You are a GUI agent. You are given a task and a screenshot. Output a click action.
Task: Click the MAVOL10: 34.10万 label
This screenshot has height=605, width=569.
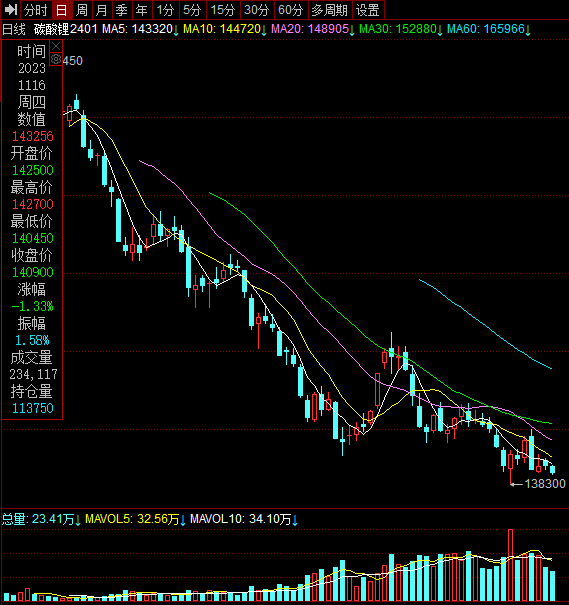pos(244,519)
